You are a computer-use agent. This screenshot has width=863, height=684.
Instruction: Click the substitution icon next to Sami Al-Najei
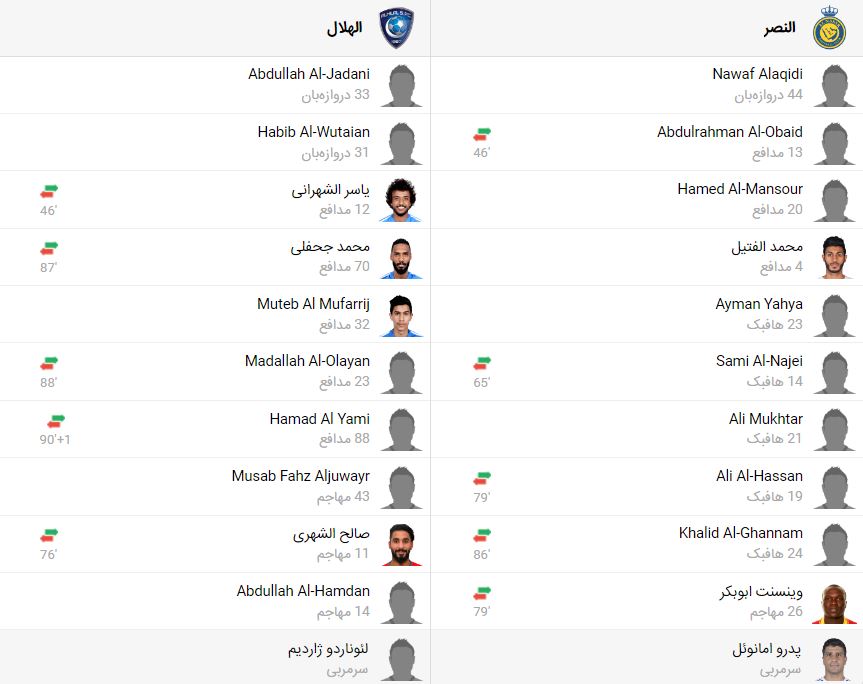coord(483,362)
